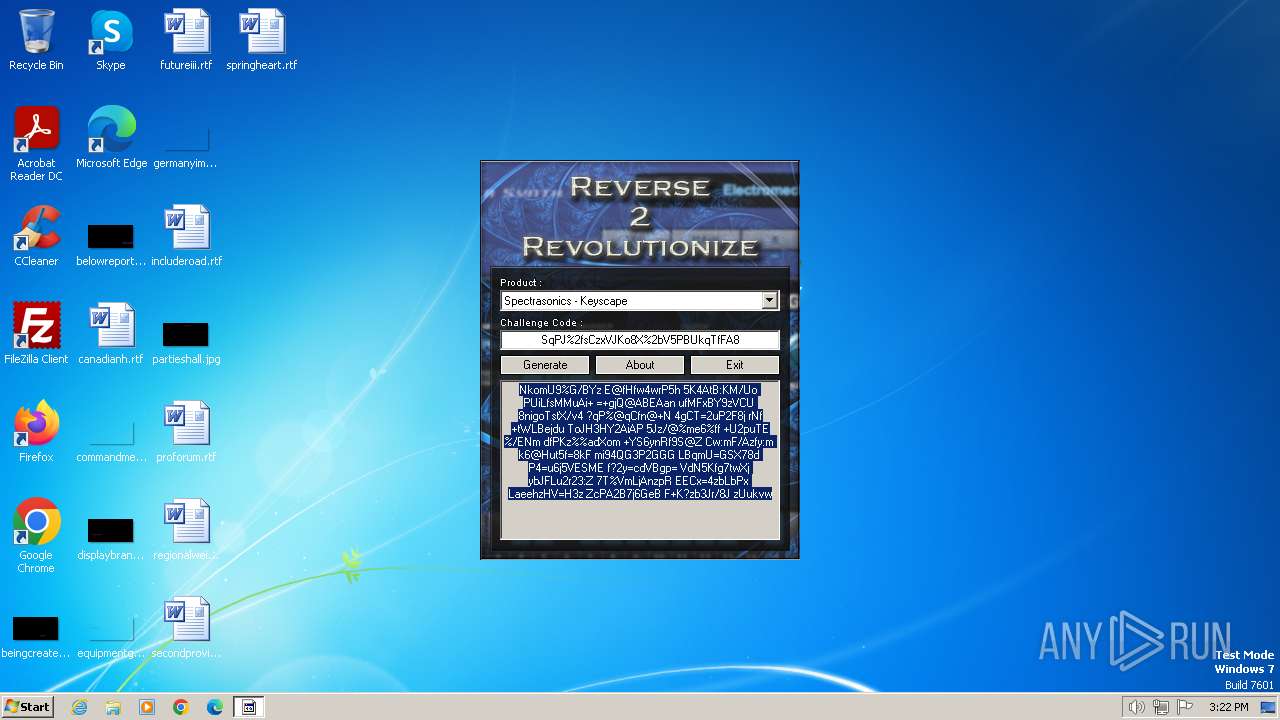The image size is (1280, 720).
Task: Select futureiii.rtf desktop file
Action: click(x=186, y=40)
